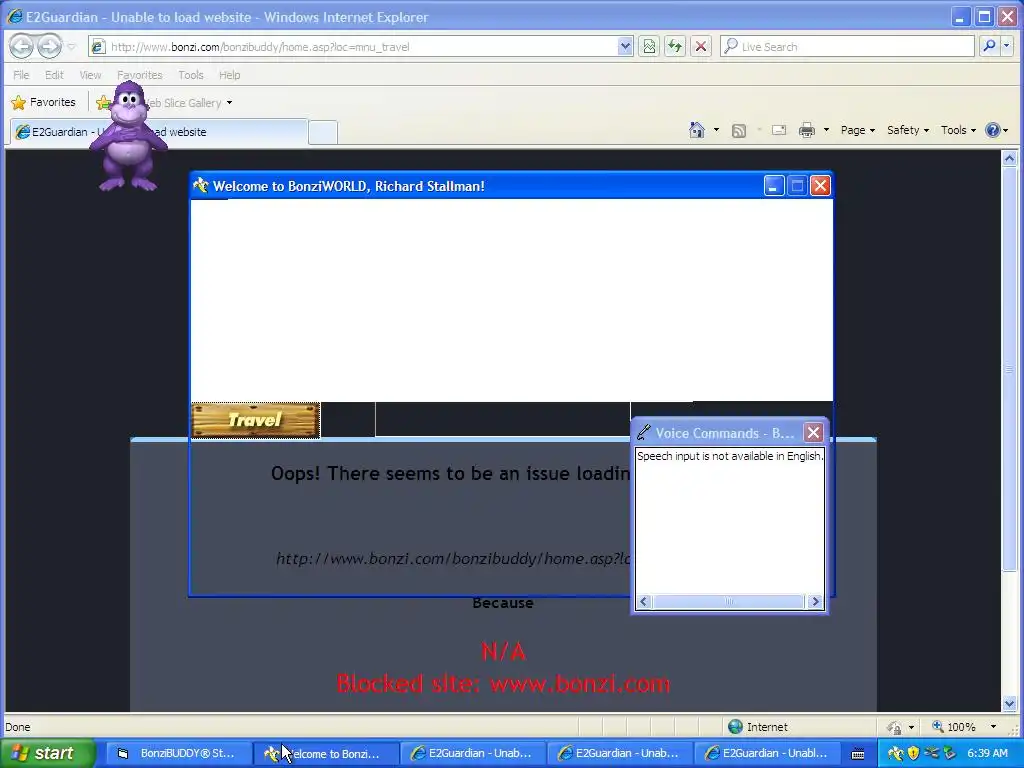Click the 6:39 AM clock
Screen dimensions: 1024x768
coord(987,753)
